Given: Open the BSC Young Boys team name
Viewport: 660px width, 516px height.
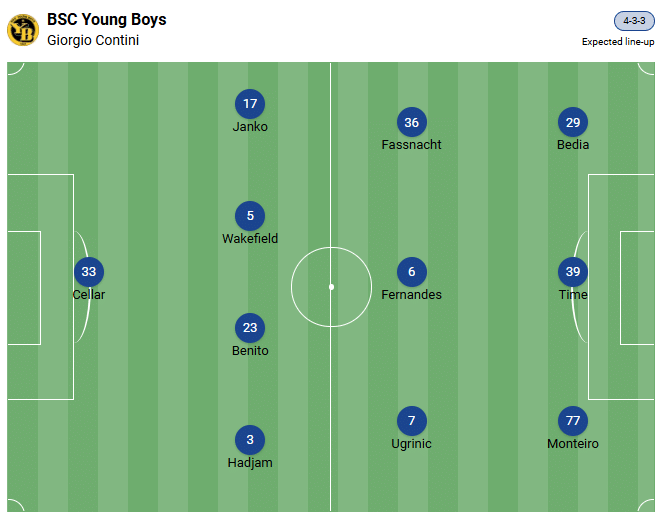Looking at the screenshot, I should 107,20.
